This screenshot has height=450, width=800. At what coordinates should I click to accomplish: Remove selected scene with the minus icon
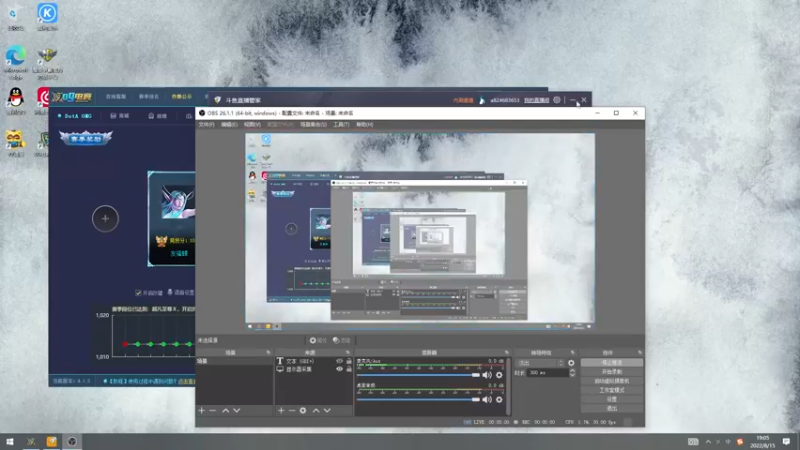[x=213, y=410]
